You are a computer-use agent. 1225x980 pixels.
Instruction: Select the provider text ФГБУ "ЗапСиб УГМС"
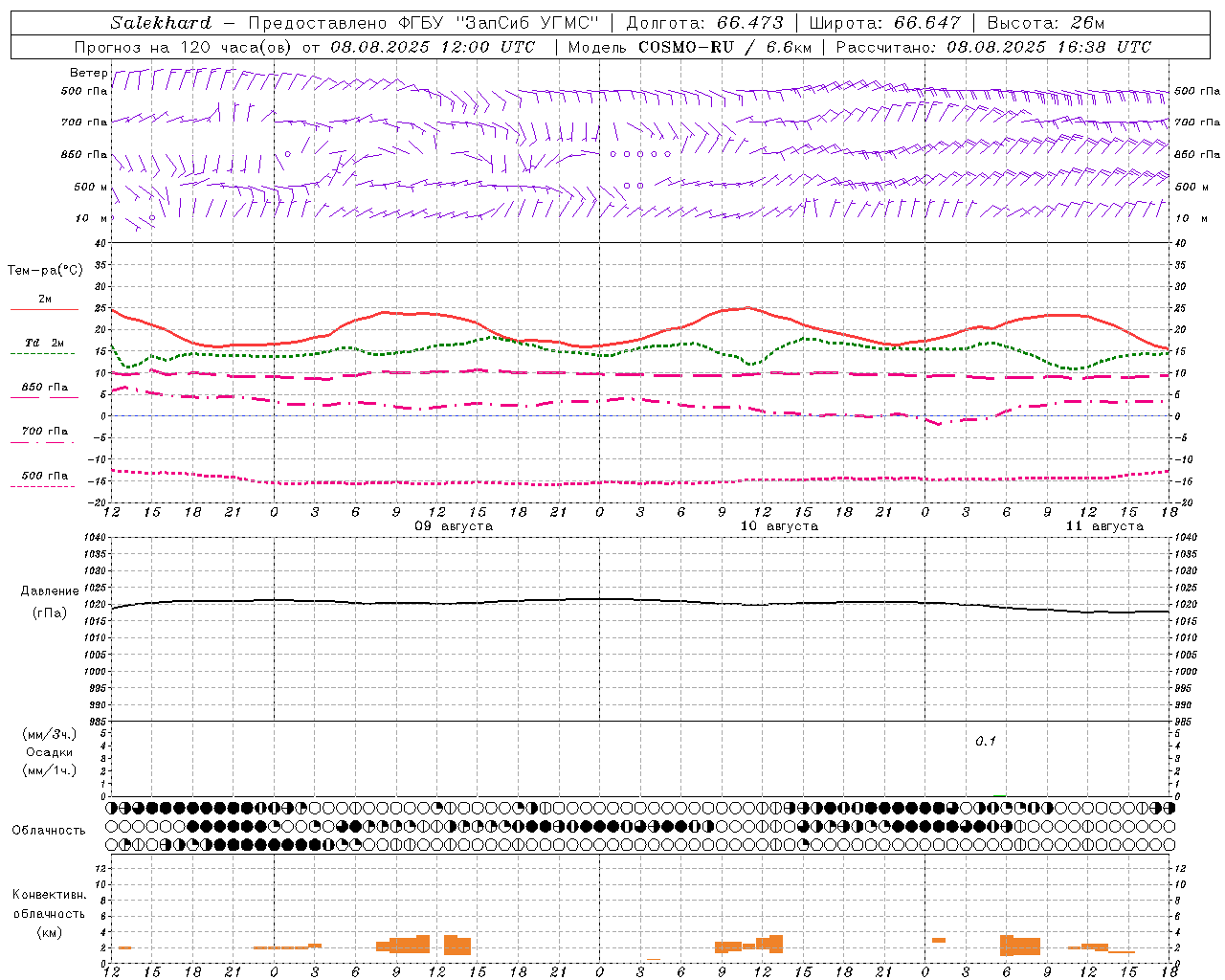[497, 23]
